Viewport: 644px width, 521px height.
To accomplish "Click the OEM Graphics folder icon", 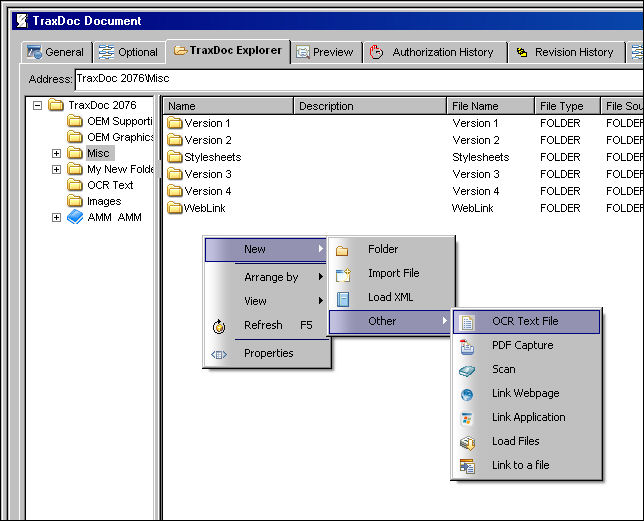I will [75, 136].
